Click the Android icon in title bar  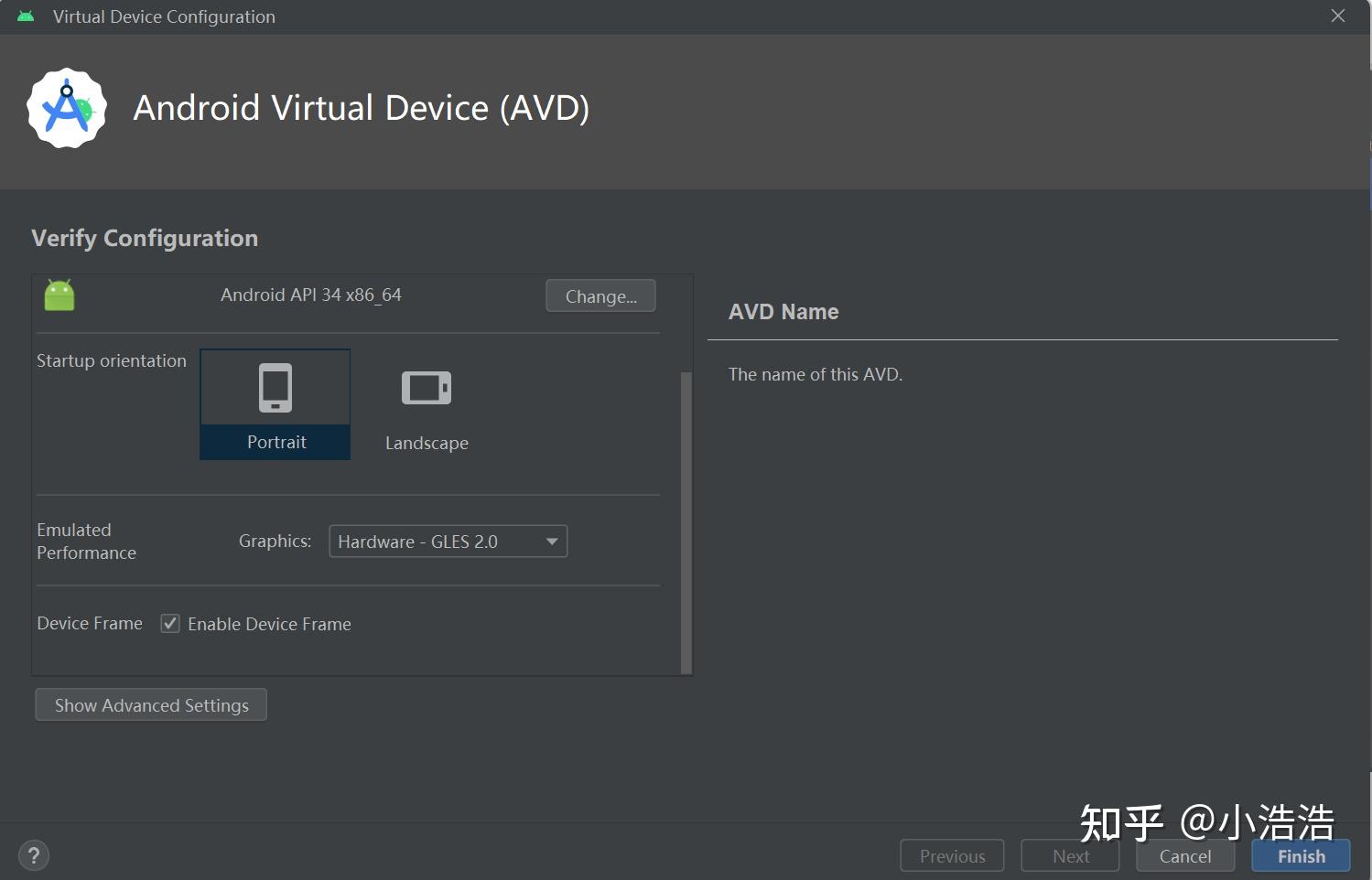pos(26,16)
